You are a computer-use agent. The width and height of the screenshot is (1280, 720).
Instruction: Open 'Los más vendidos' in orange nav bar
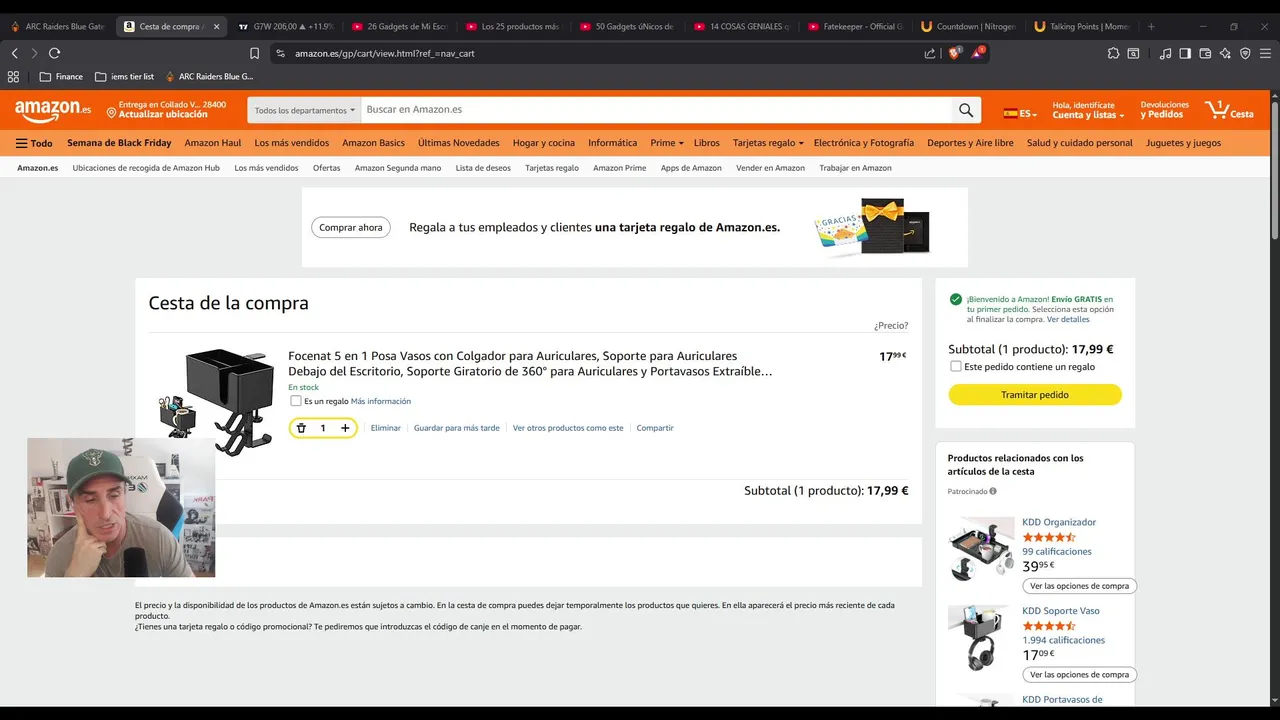pos(292,143)
